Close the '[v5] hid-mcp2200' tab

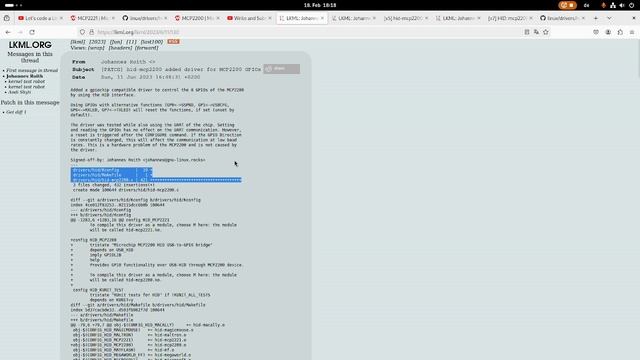pyautogui.click(x=427, y=18)
